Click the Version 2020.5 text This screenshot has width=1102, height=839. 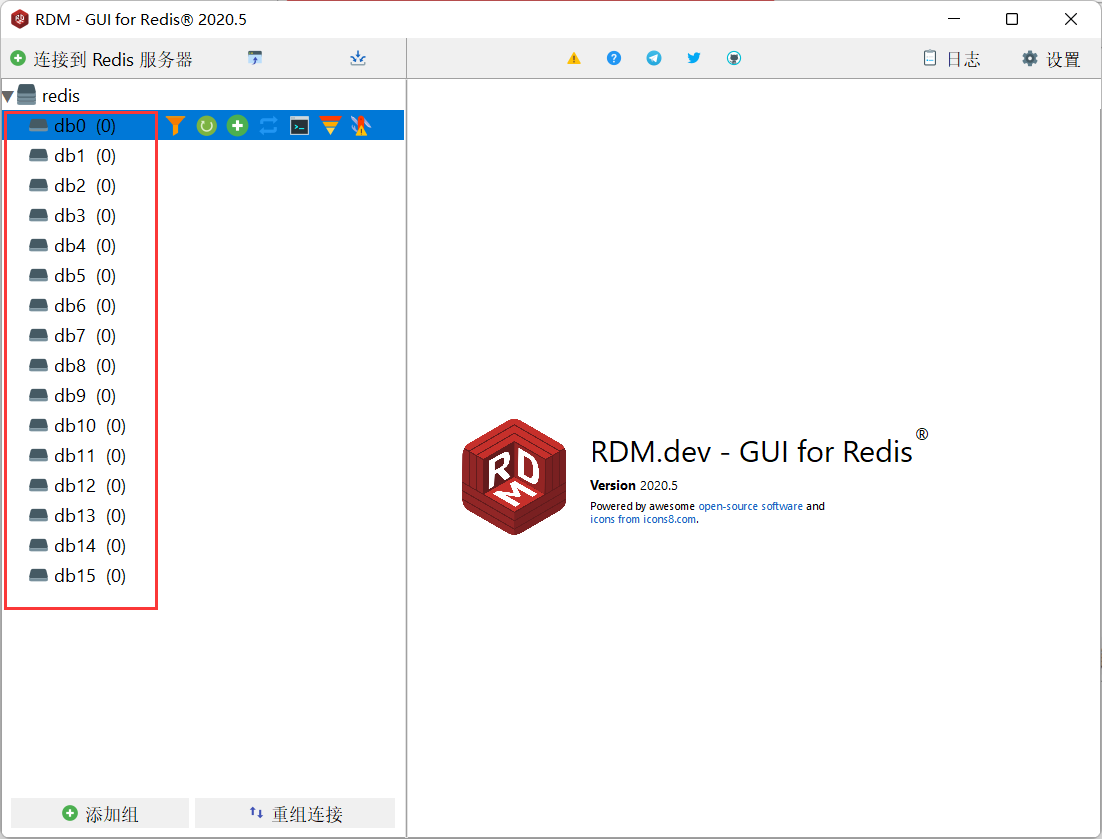pos(634,486)
